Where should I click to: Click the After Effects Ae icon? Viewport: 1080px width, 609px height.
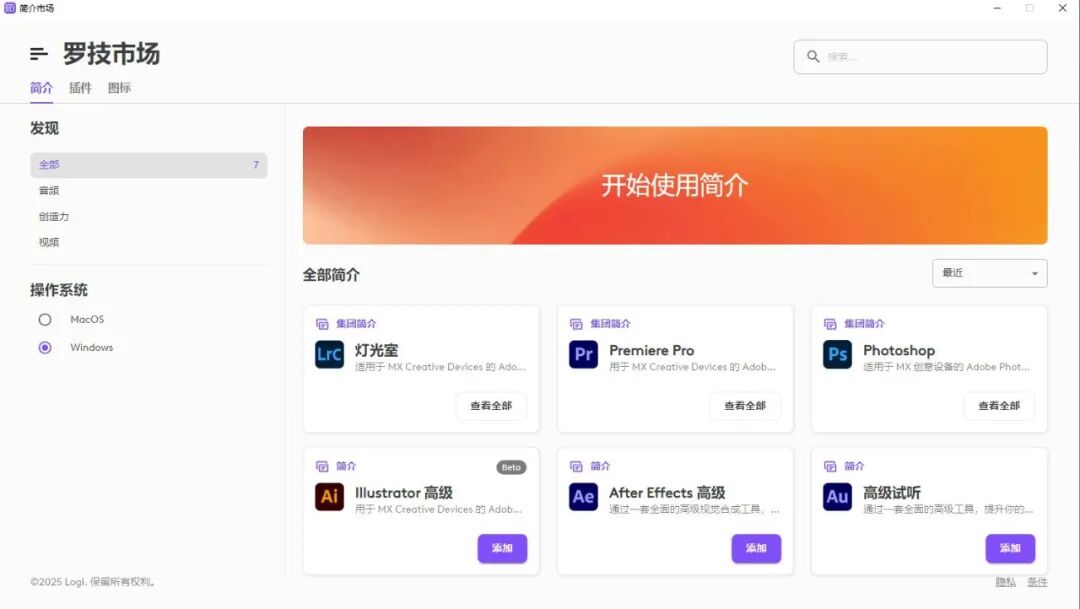[x=583, y=497]
